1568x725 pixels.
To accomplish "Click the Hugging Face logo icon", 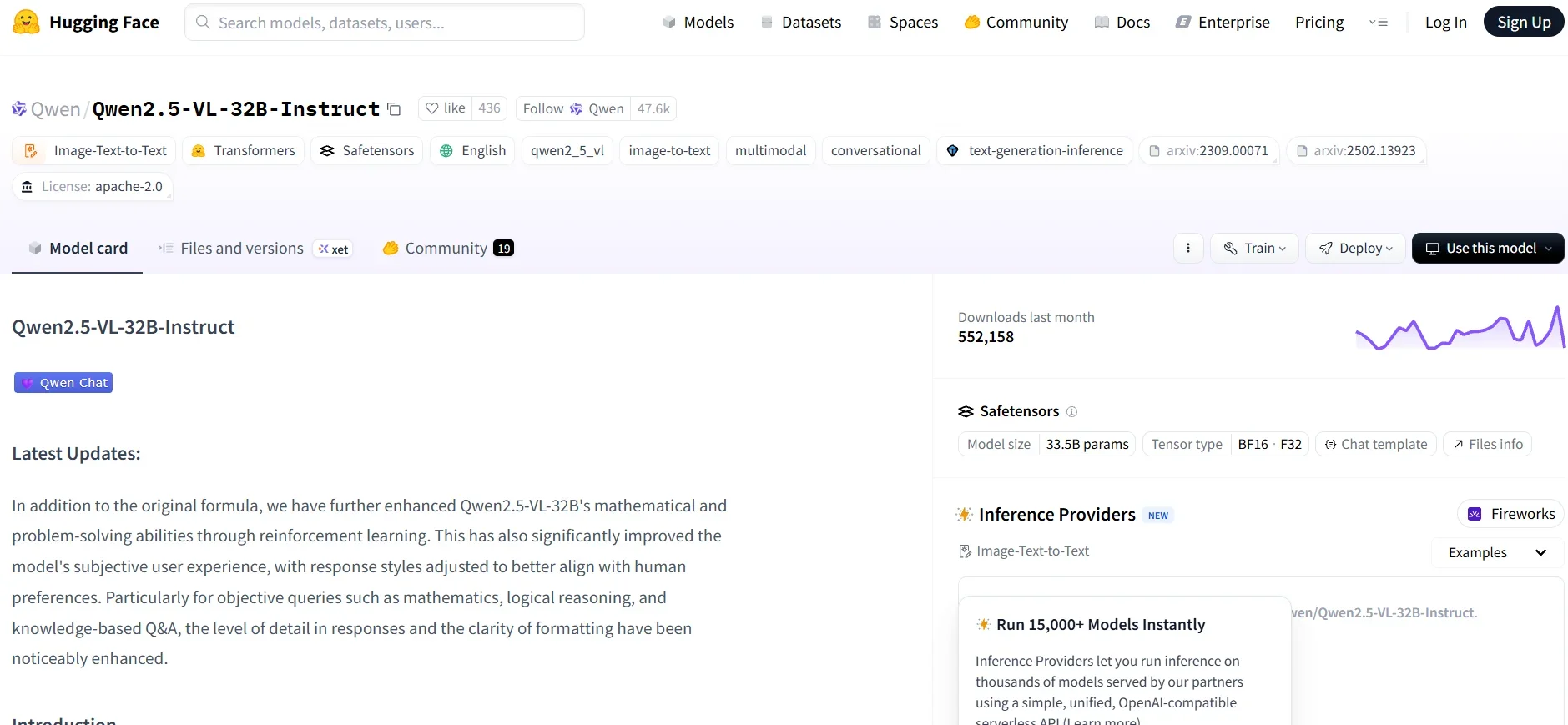I will point(26,23).
